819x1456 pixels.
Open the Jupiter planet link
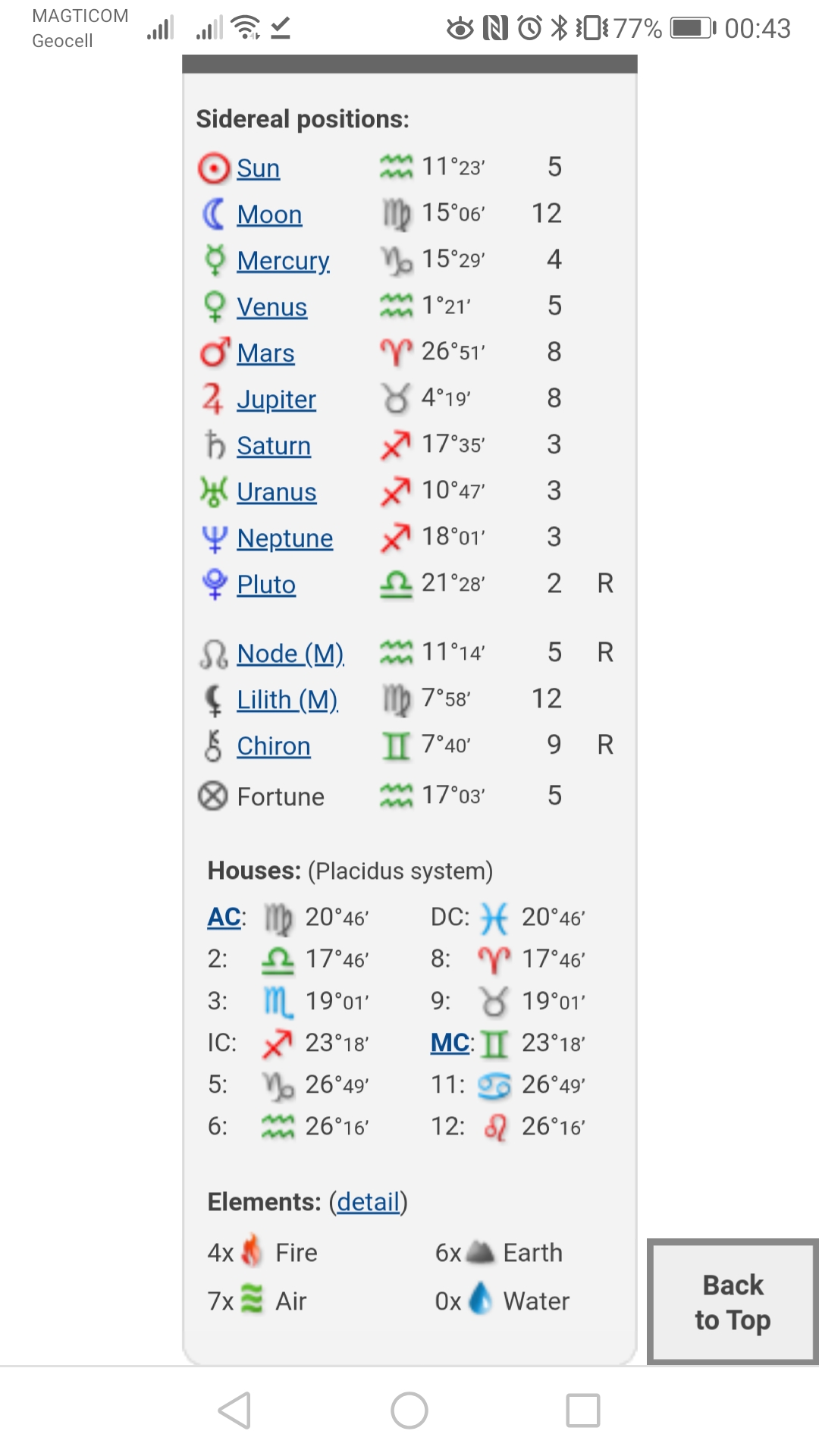[x=276, y=400]
